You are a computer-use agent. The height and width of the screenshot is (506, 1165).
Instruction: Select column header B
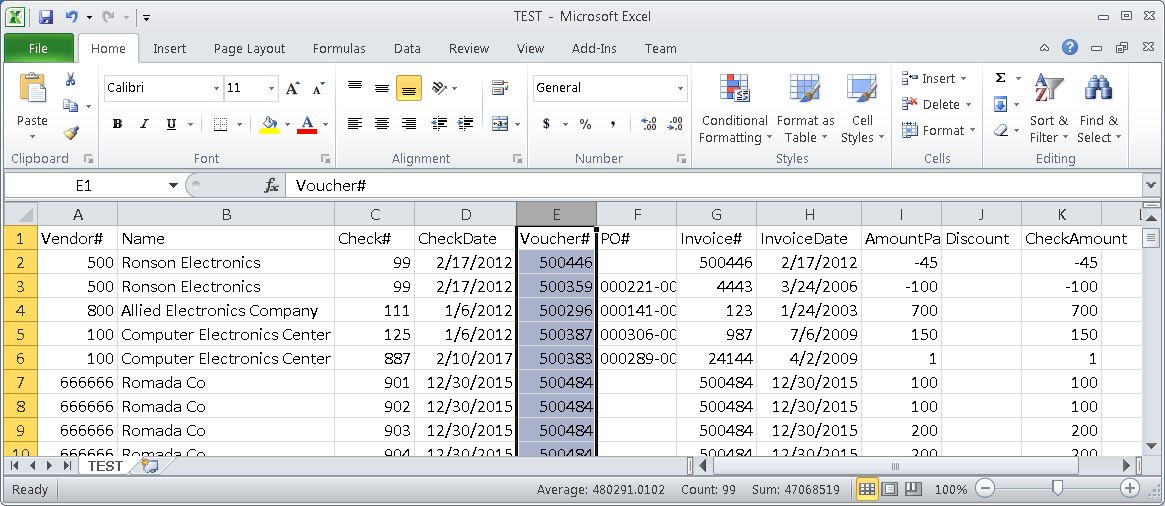(226, 214)
